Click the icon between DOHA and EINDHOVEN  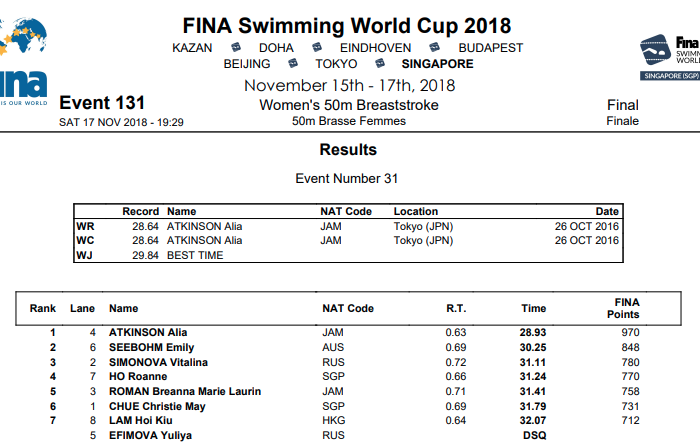click(x=316, y=47)
